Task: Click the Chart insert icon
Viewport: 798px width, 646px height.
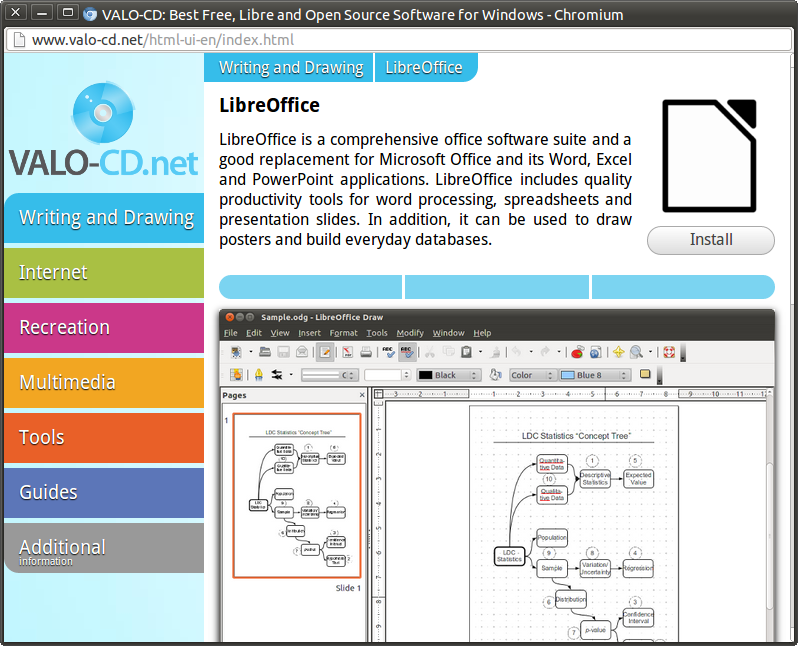Action: [x=577, y=352]
